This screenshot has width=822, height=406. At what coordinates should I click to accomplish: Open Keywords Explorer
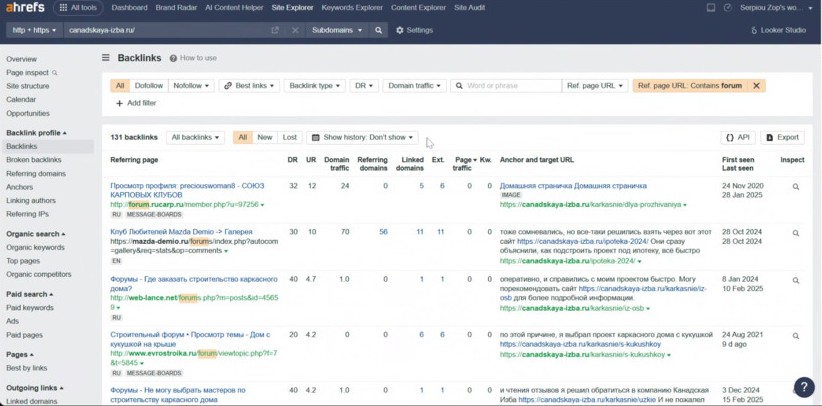tap(352, 8)
